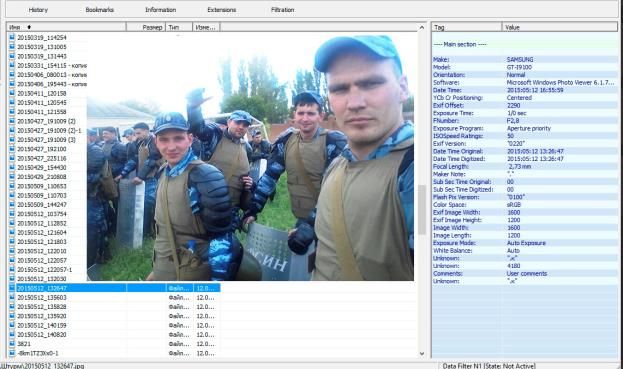
Task: Click file icon next to 20150319_114254
Action: 12,37
